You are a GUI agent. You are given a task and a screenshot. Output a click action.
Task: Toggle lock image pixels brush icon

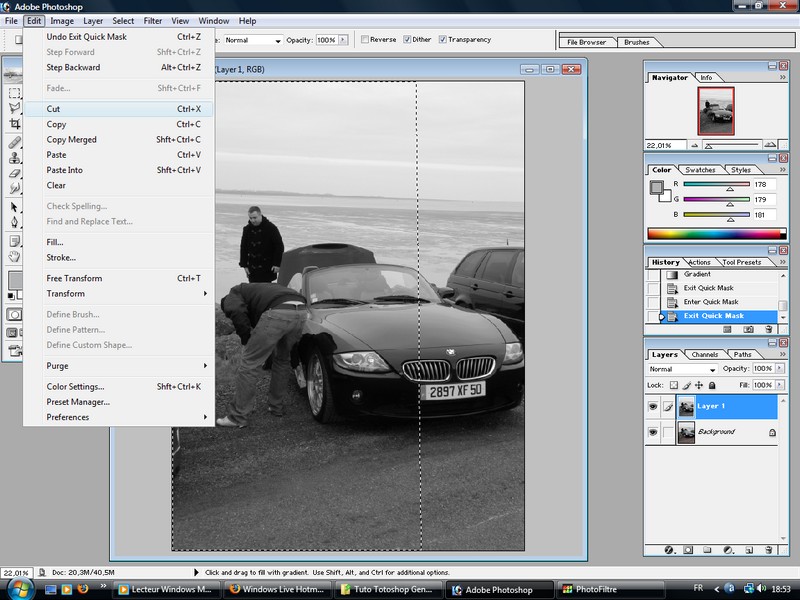tap(687, 385)
